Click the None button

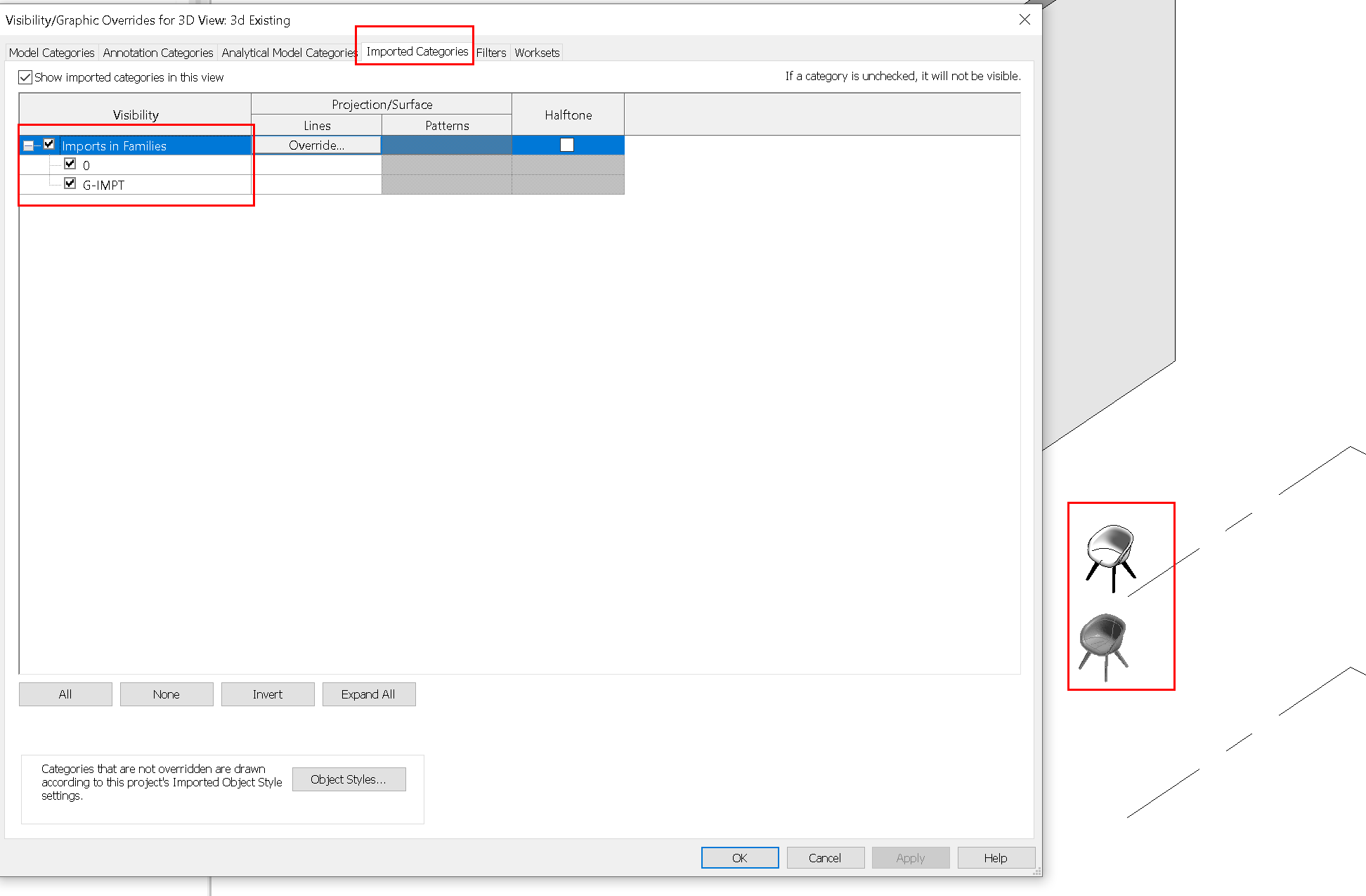[x=167, y=694]
